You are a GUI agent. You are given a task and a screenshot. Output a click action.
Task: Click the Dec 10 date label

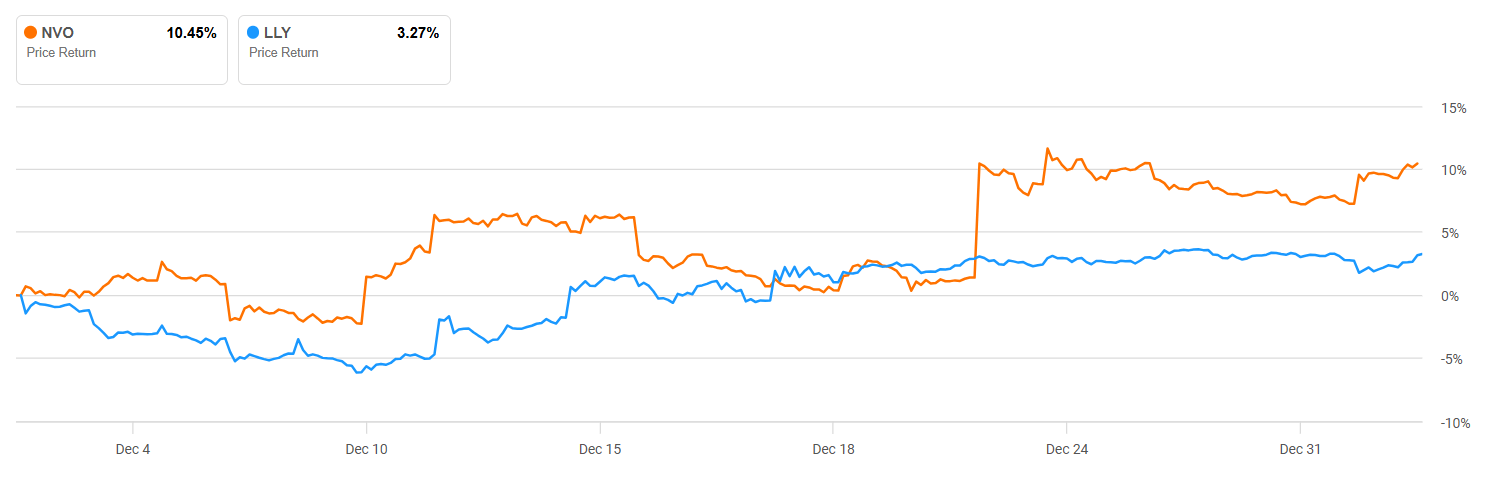pos(366,450)
